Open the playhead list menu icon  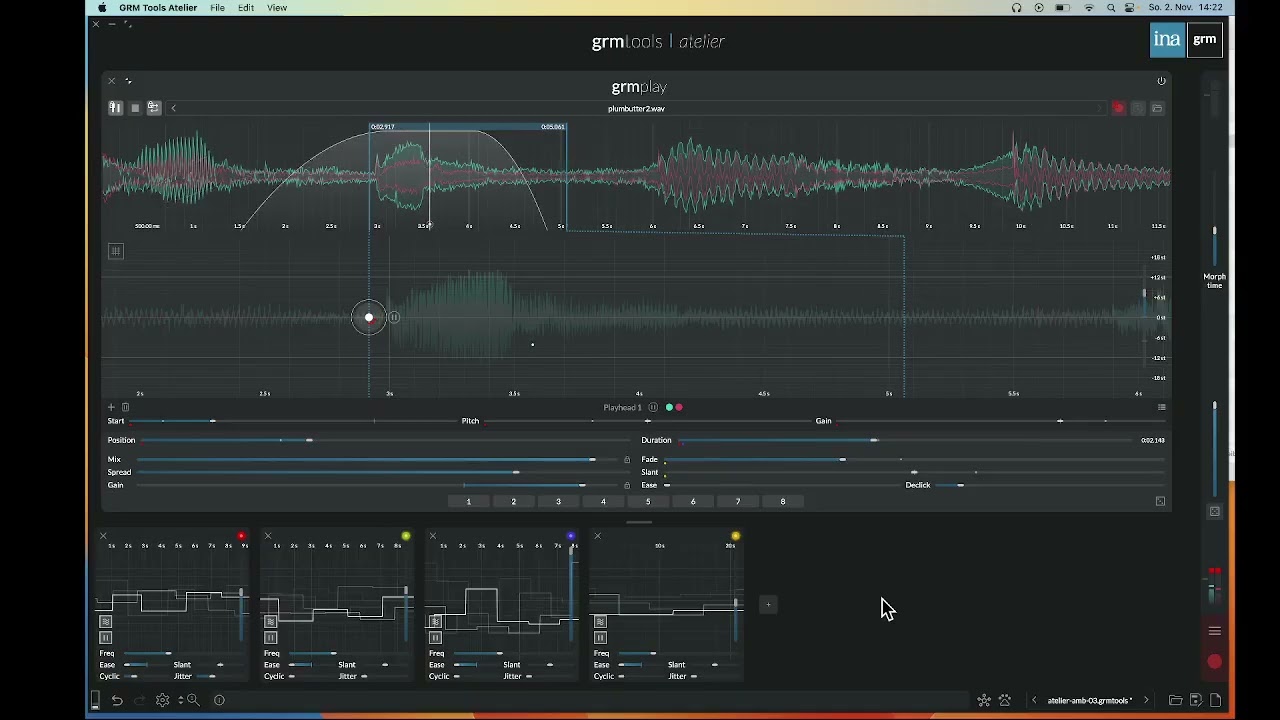[1161, 407]
